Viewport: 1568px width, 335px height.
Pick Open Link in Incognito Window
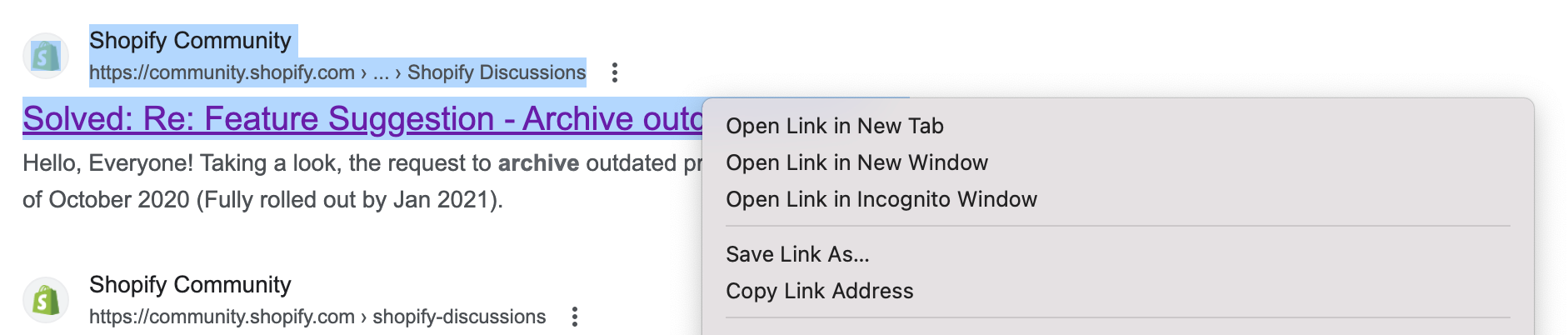click(881, 199)
